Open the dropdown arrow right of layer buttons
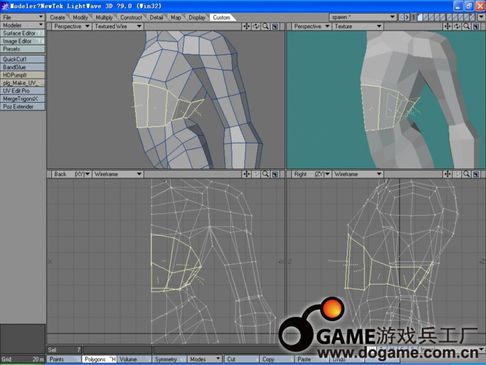The image size is (486, 365). point(481,17)
